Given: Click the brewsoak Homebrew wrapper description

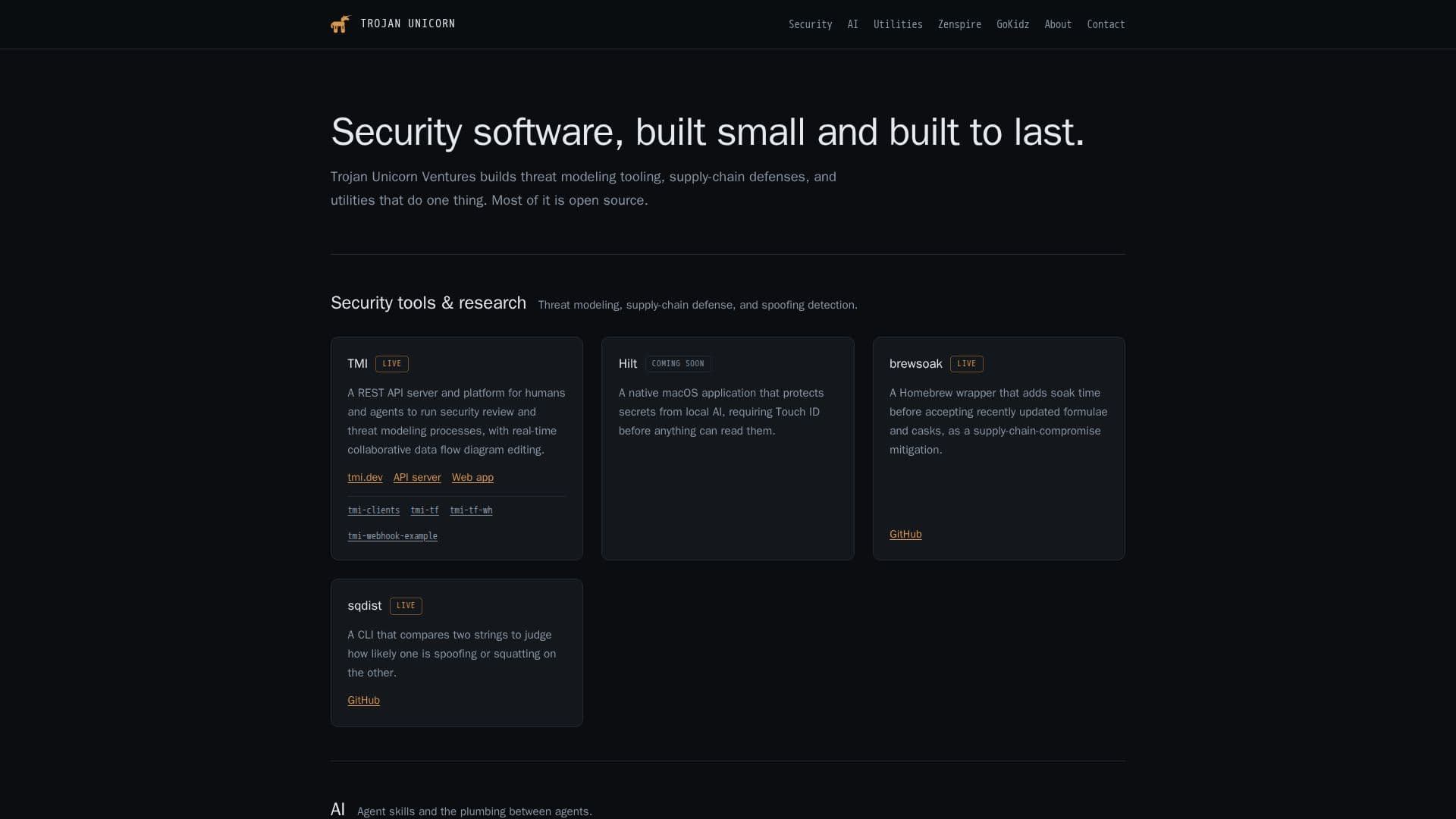Looking at the screenshot, I should 999,421.
